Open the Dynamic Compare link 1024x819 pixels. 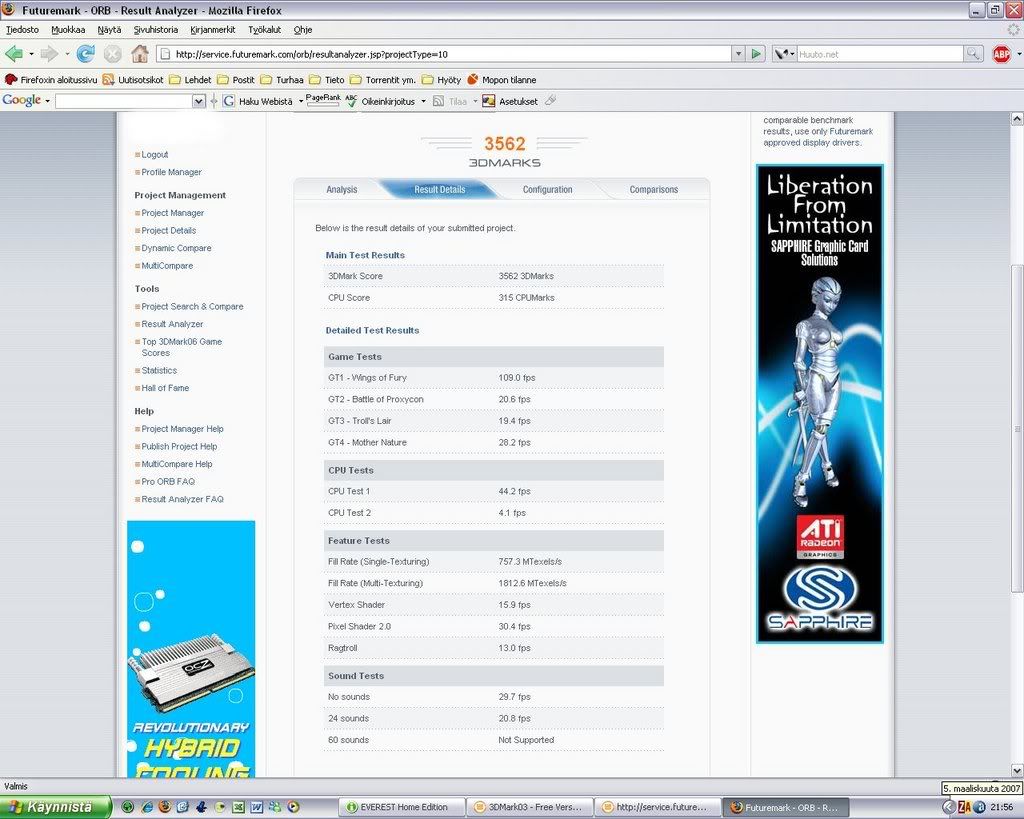[x=176, y=248]
